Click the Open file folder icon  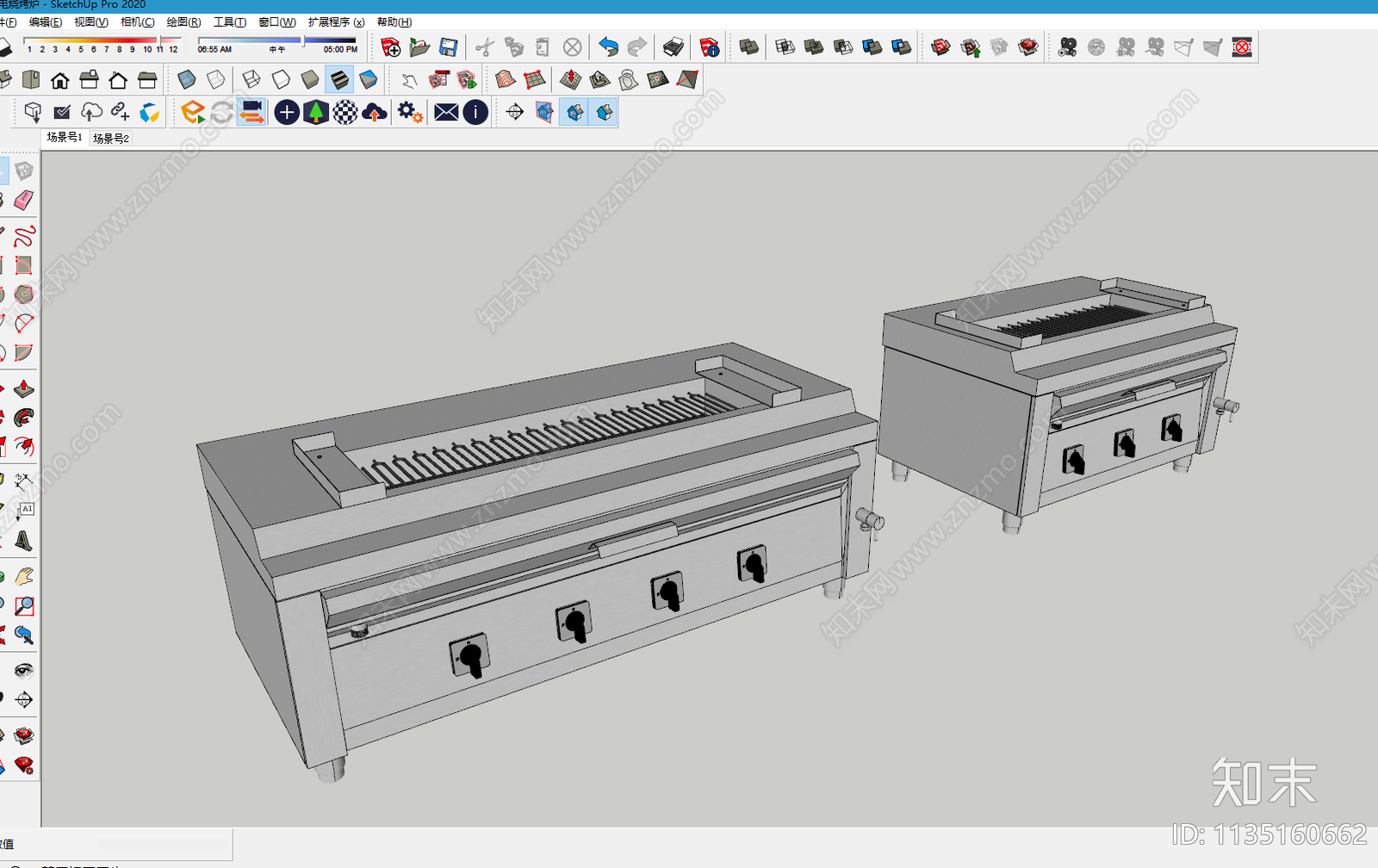click(x=419, y=47)
